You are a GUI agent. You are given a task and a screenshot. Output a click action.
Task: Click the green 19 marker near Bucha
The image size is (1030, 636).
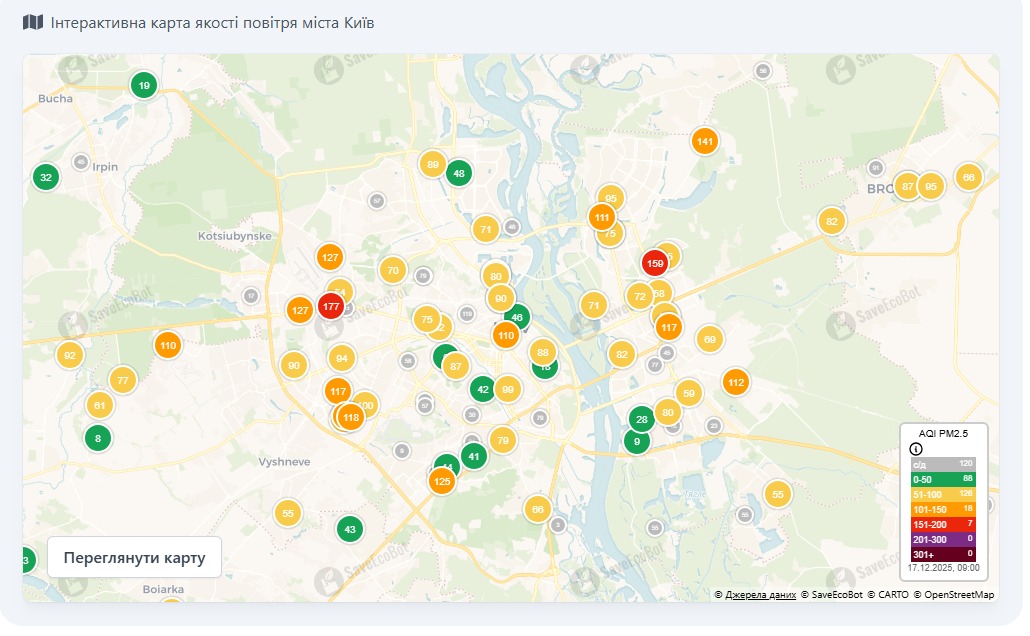click(x=144, y=86)
